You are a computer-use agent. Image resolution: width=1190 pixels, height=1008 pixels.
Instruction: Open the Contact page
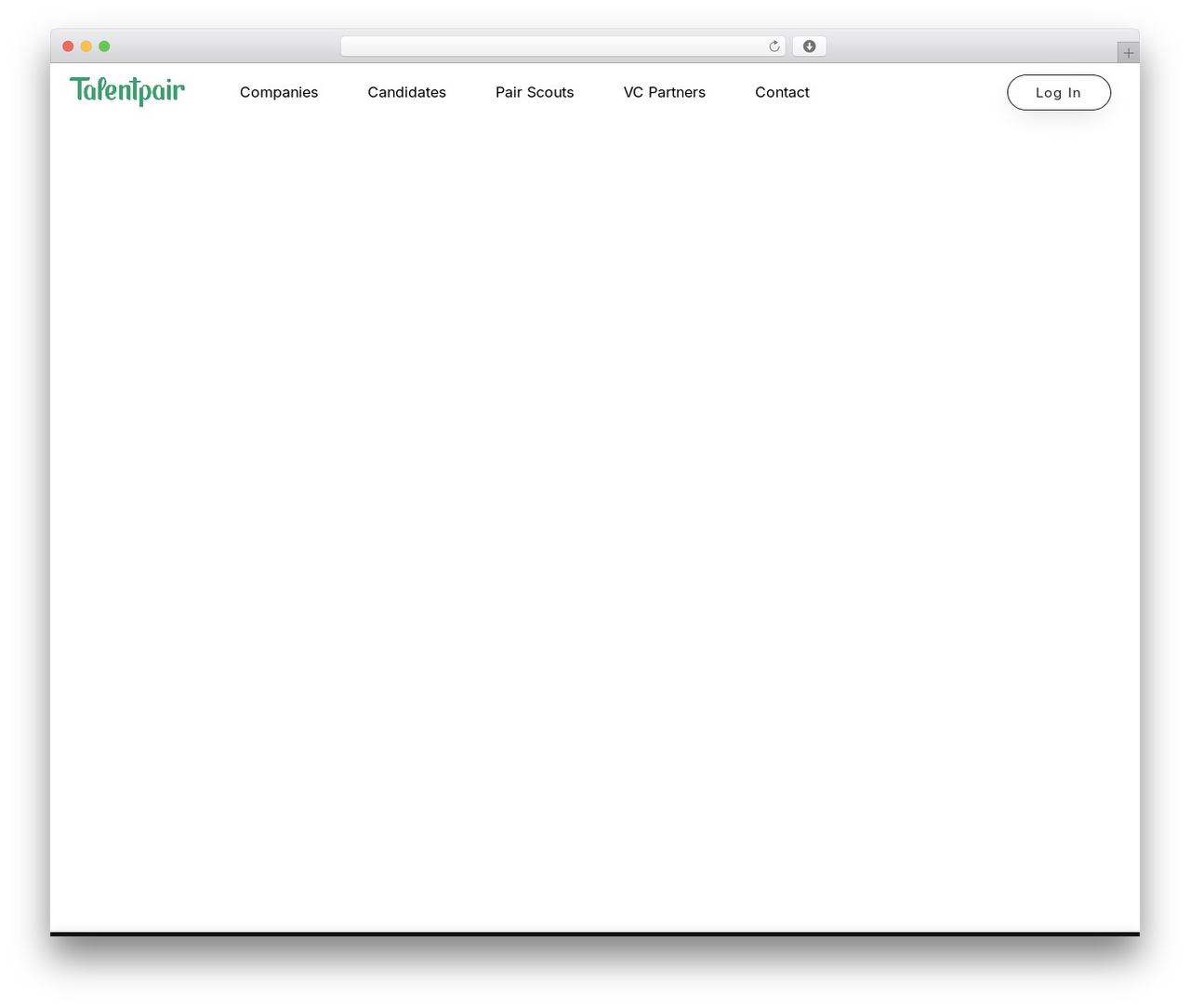click(782, 92)
